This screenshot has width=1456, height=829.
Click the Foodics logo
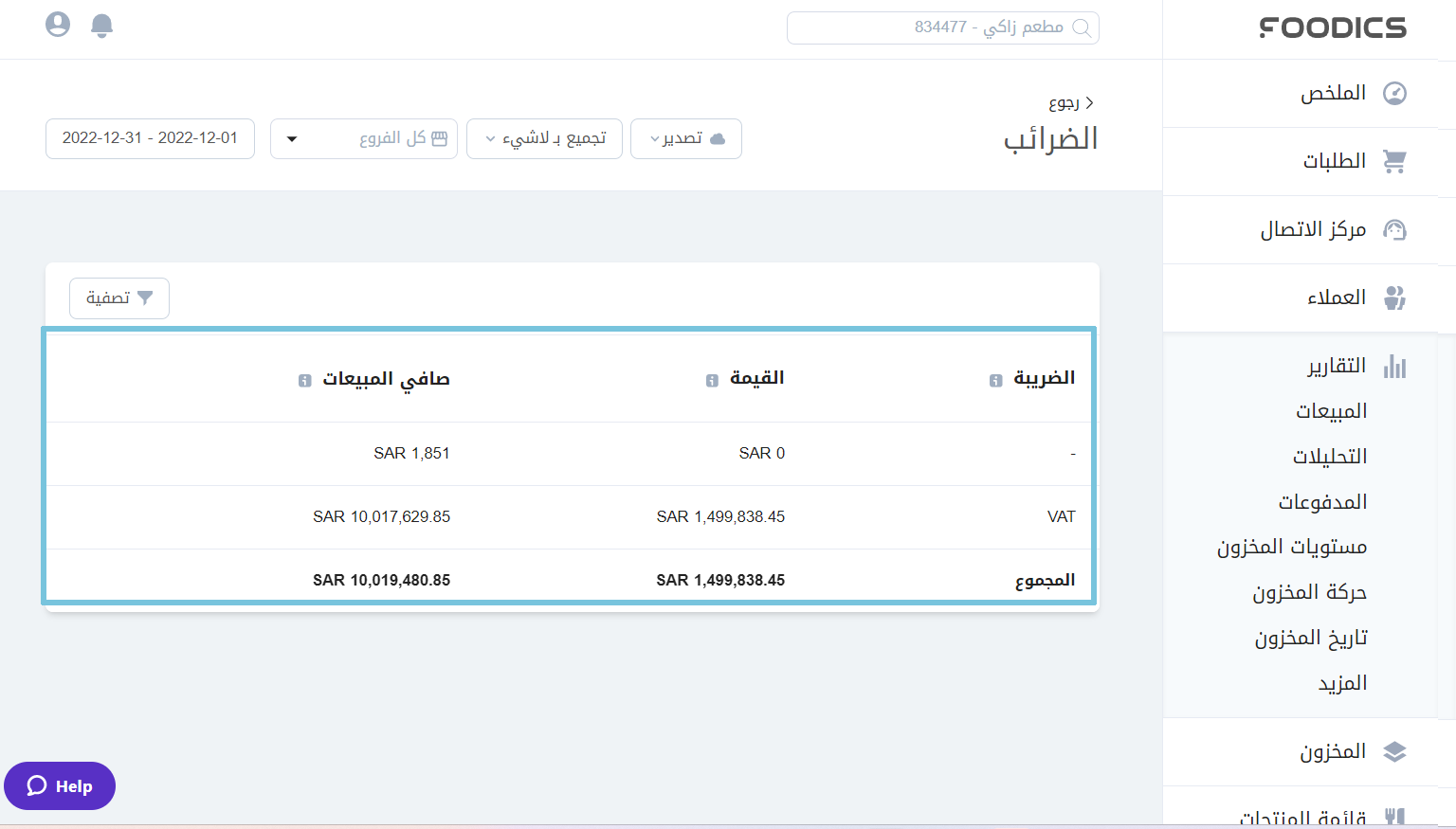pyautogui.click(x=1332, y=28)
